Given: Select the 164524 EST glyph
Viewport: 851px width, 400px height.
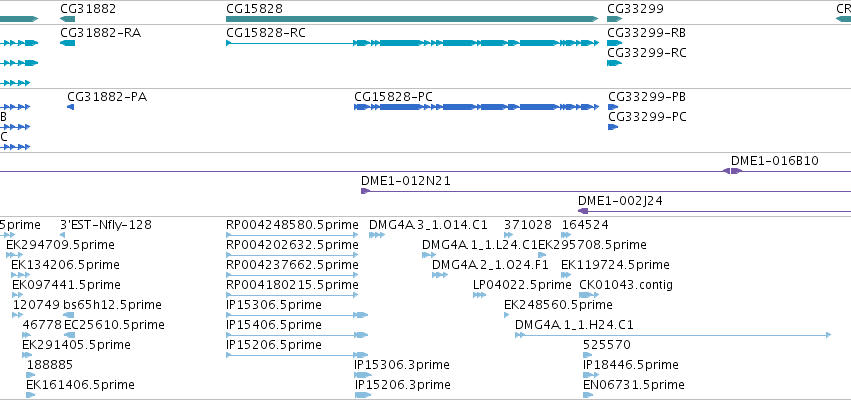Looking at the screenshot, I should point(566,235).
